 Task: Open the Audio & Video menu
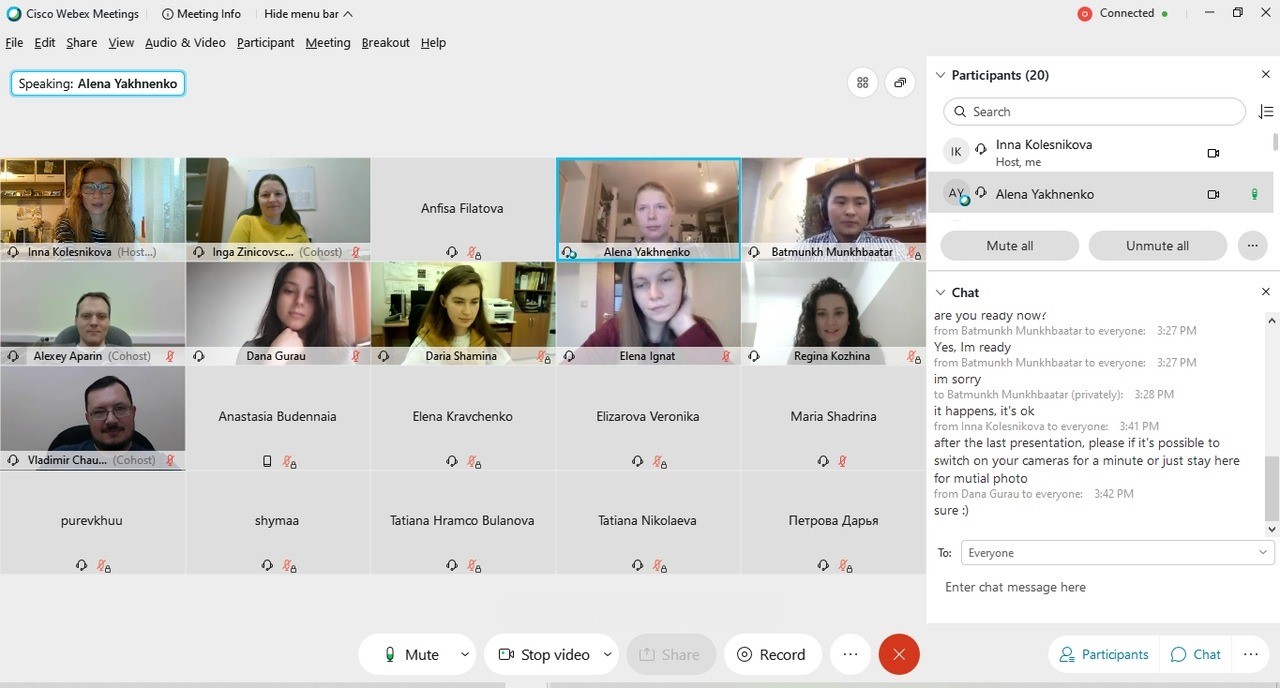[185, 43]
